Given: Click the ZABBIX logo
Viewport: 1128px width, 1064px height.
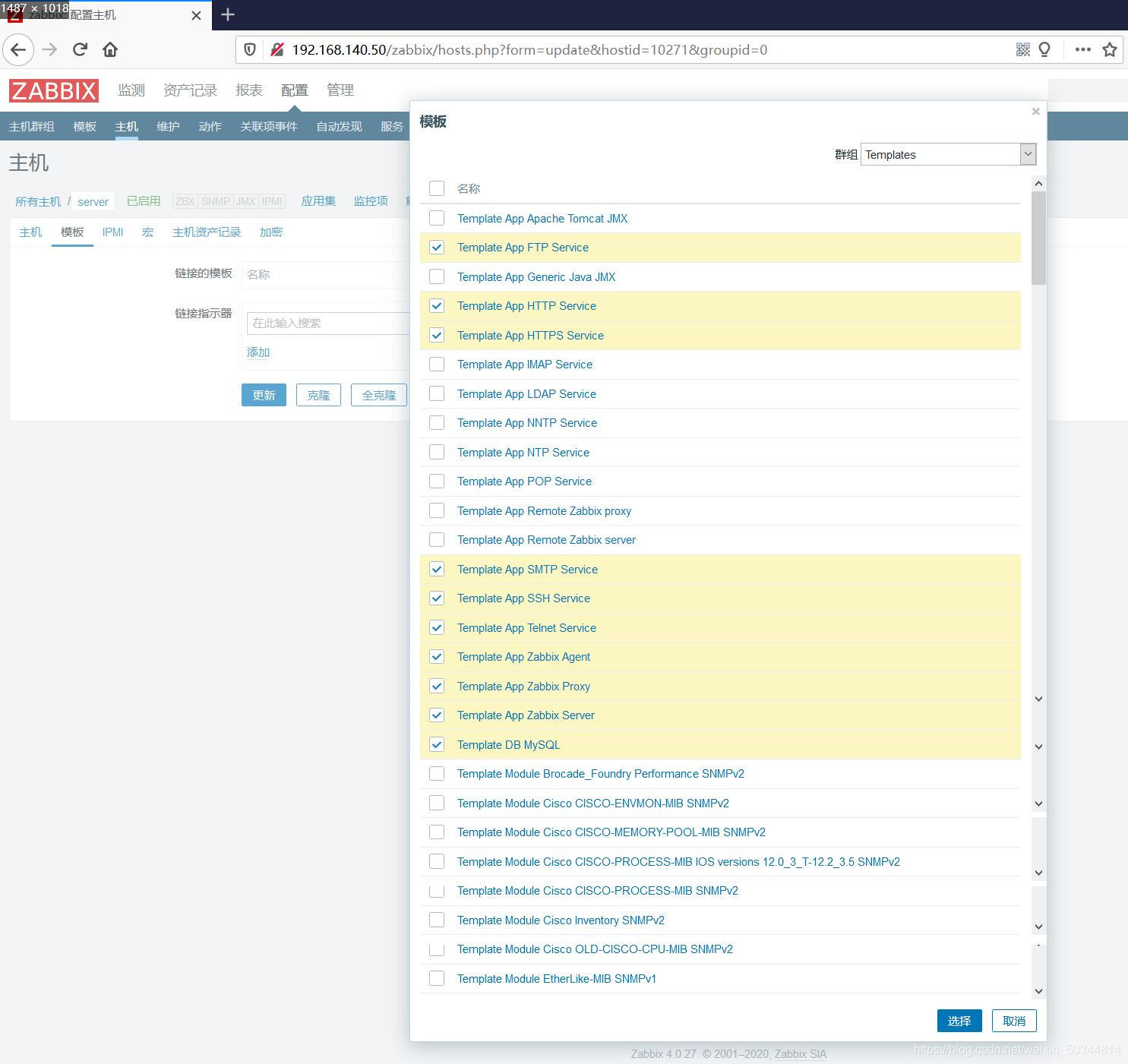Looking at the screenshot, I should tap(54, 90).
